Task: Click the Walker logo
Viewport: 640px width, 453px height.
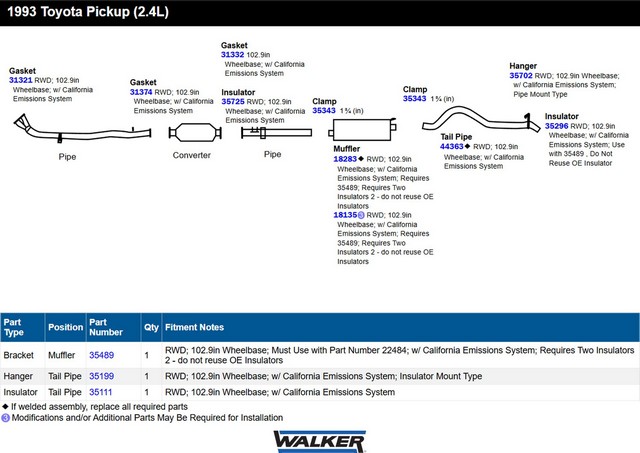Action: (320, 442)
